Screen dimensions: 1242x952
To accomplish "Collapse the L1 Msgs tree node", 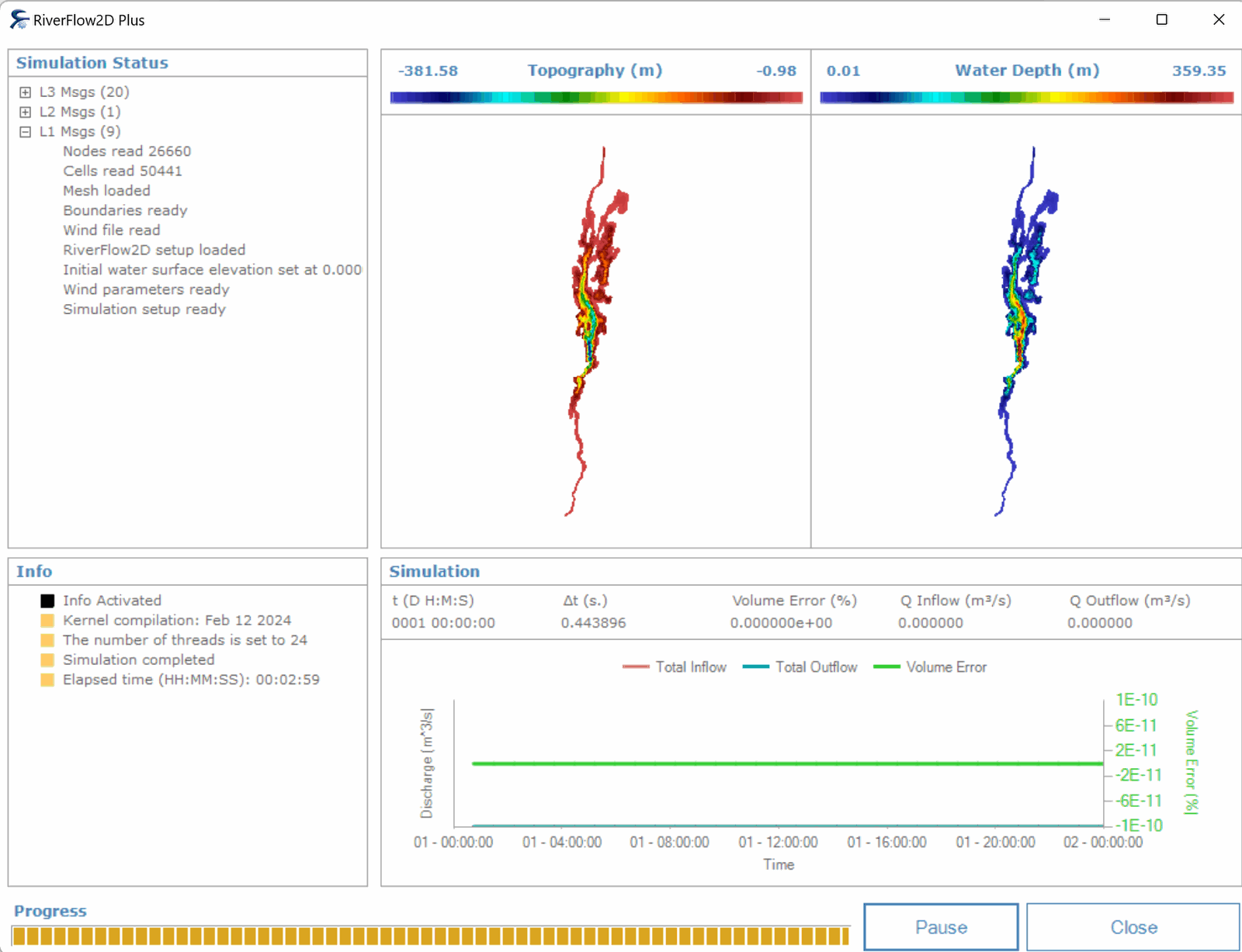I will tap(26, 132).
